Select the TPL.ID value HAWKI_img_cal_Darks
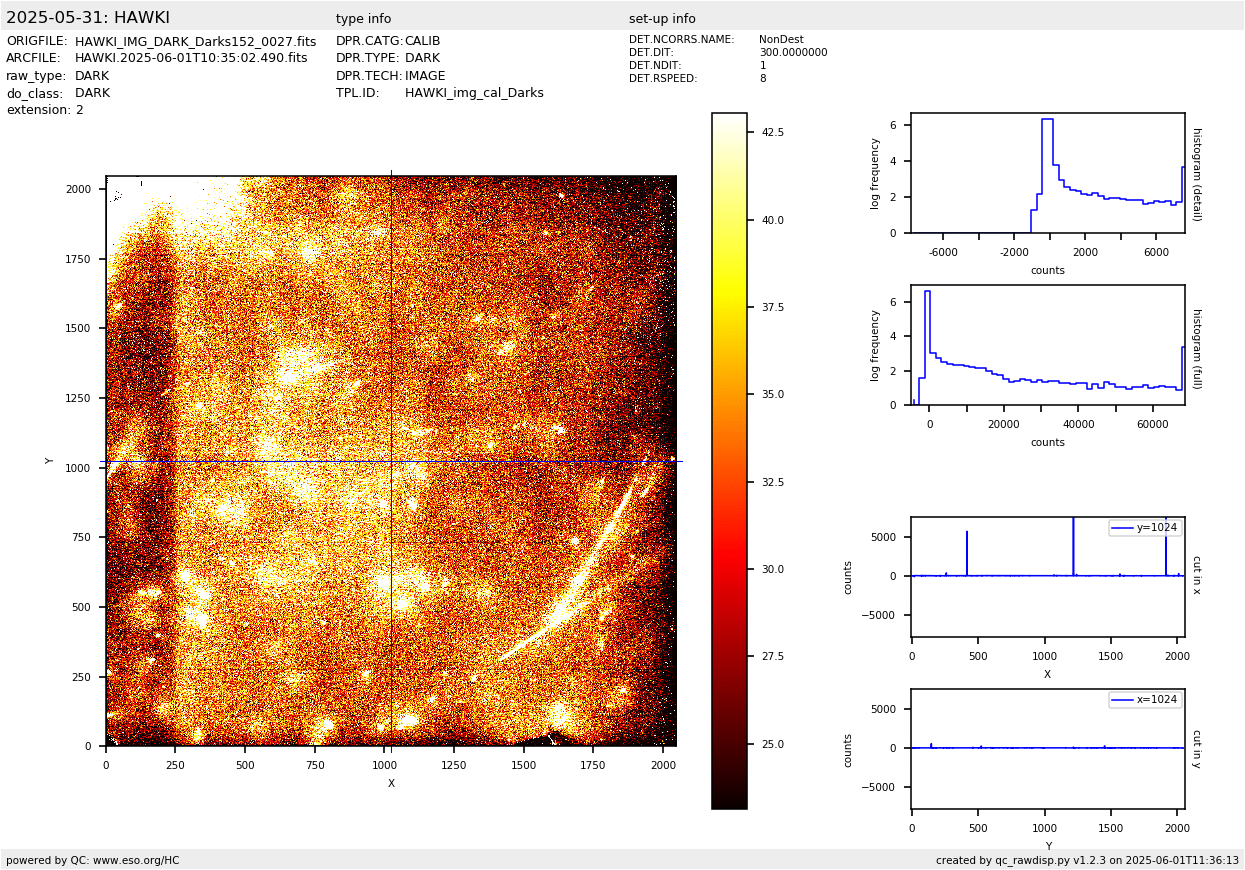The width and height of the screenshot is (1245, 870). point(474,93)
